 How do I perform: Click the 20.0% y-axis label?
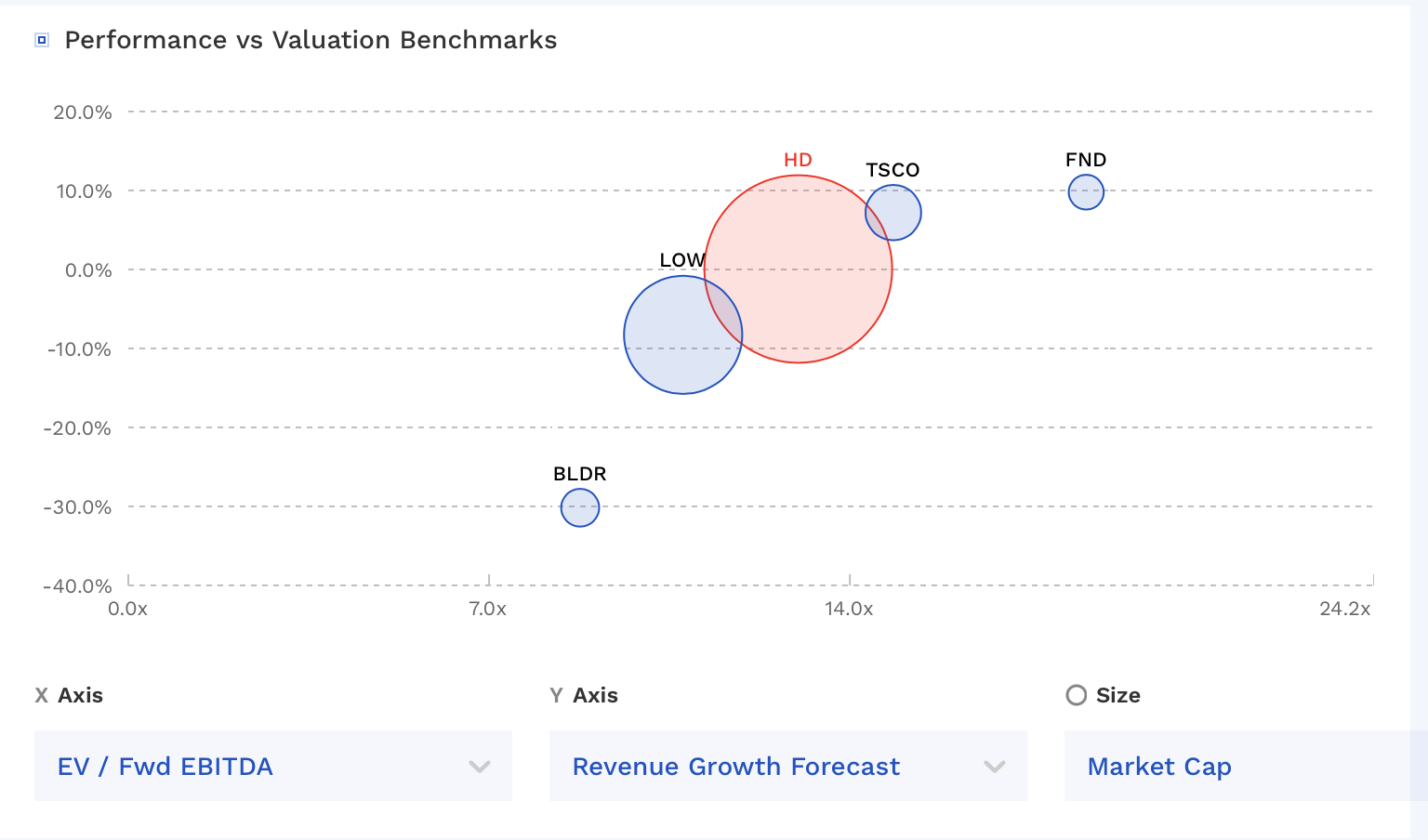point(83,112)
